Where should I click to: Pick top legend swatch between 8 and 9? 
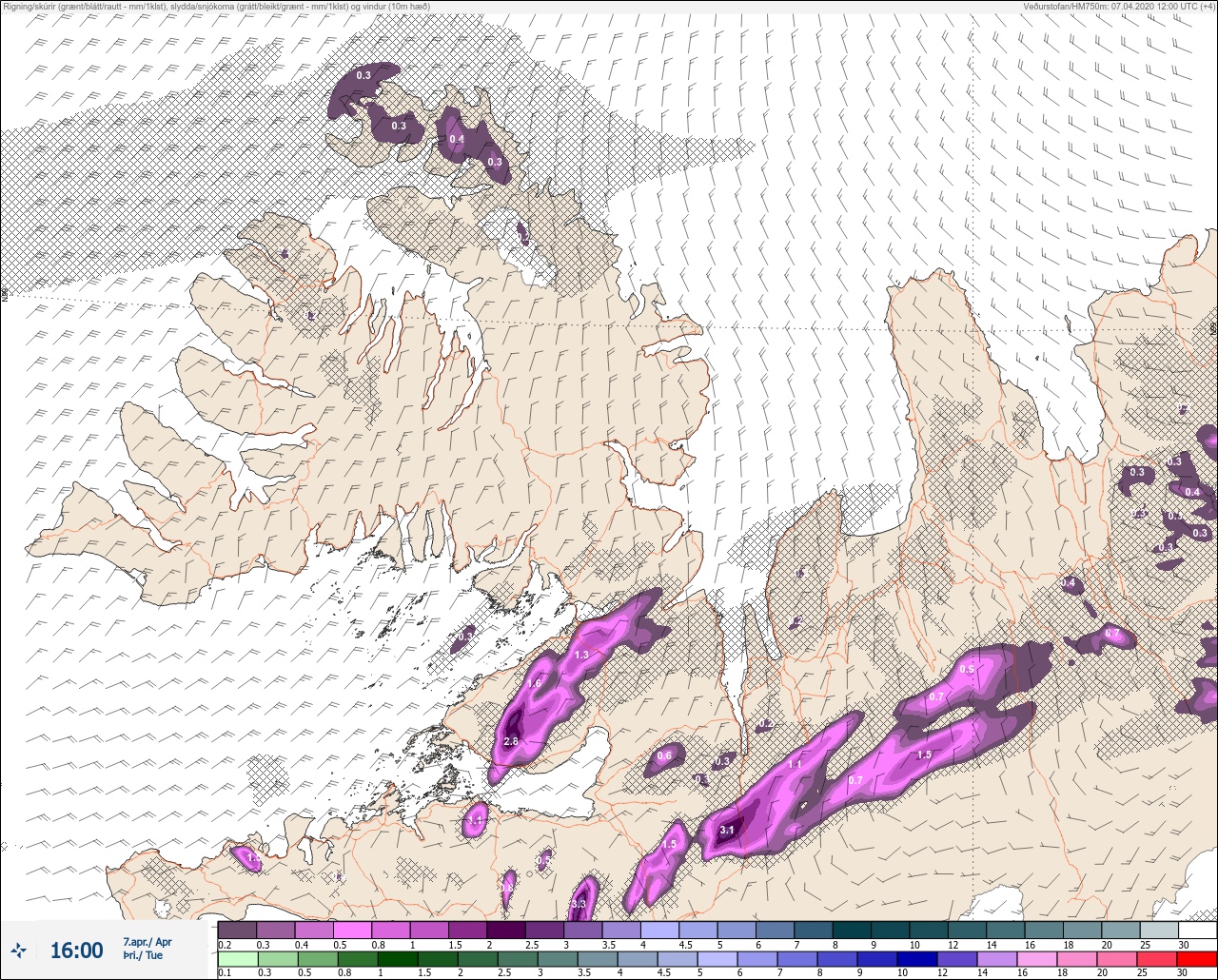tap(852, 930)
